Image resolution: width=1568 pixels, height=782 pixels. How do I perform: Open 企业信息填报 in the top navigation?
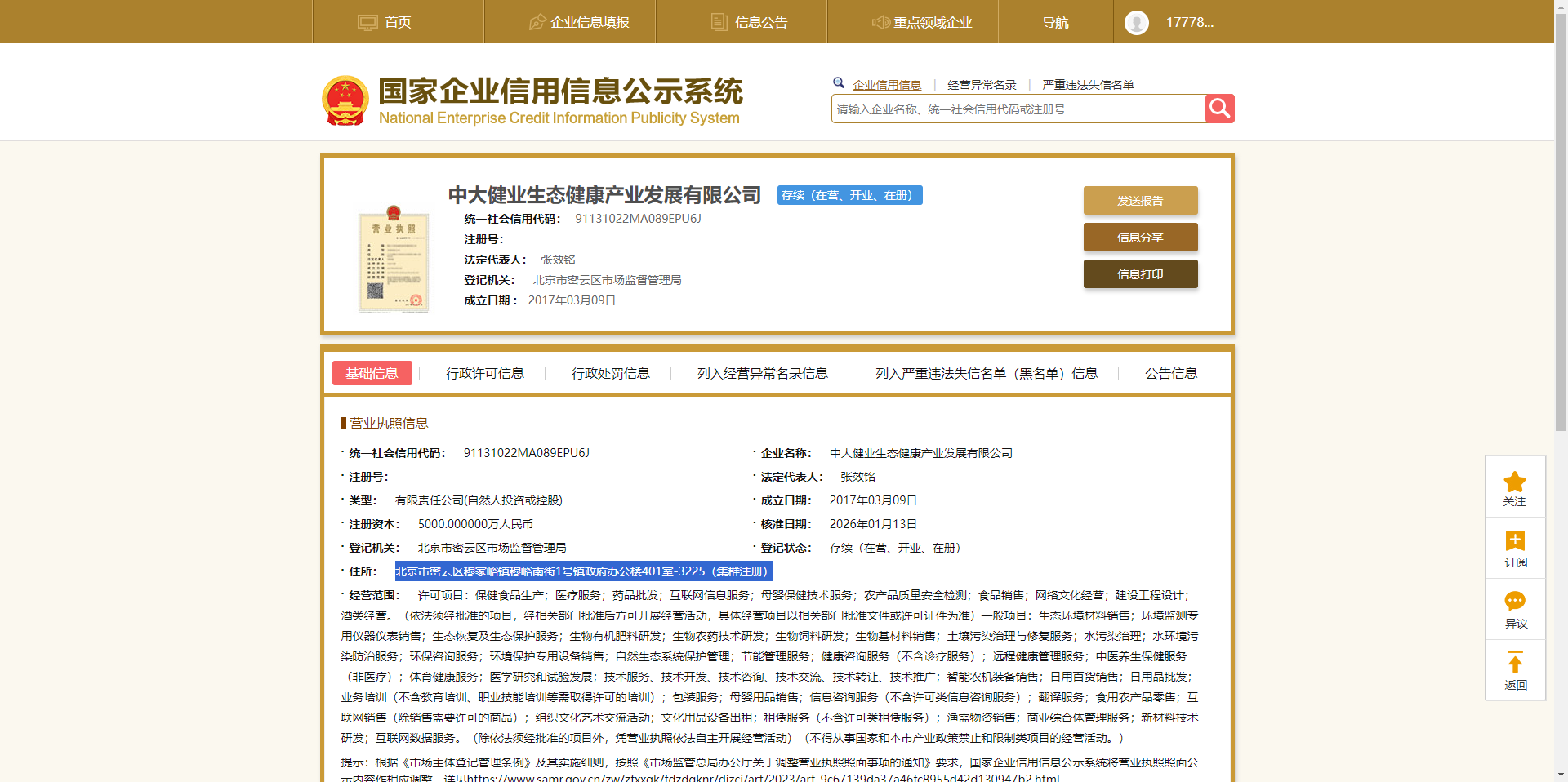(590, 22)
